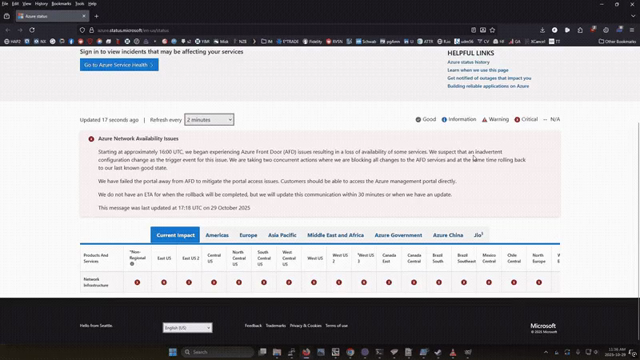Click the Critical icon under Brazil South
This screenshot has width=640, height=360.
pos(439,282)
